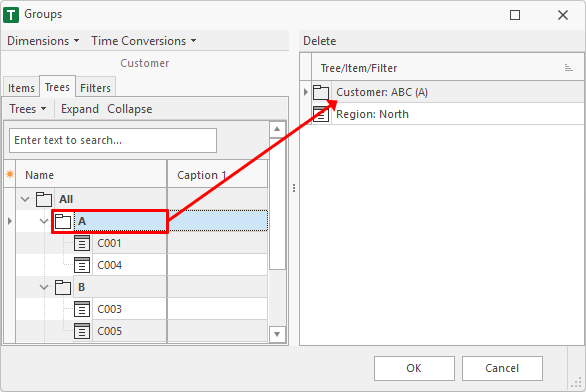Maximize the Groups window
This screenshot has width=586, height=392.
coord(515,15)
